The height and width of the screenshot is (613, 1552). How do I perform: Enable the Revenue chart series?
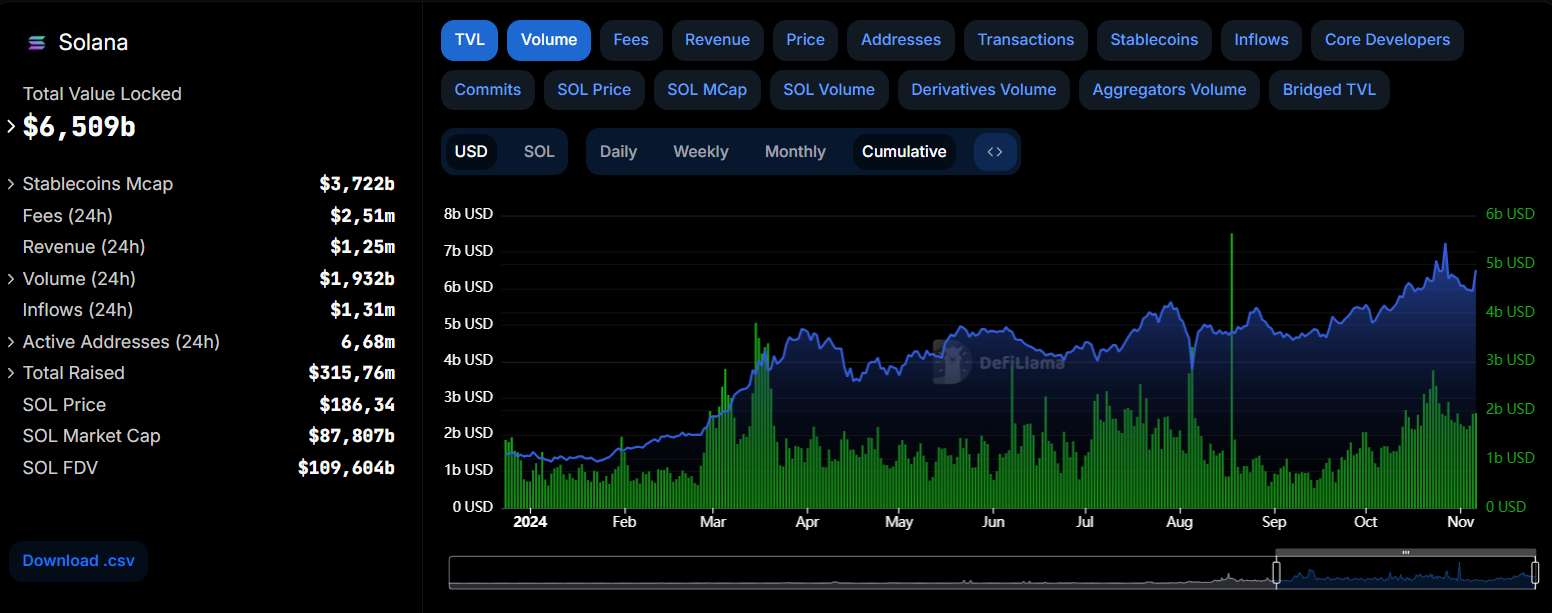(717, 40)
